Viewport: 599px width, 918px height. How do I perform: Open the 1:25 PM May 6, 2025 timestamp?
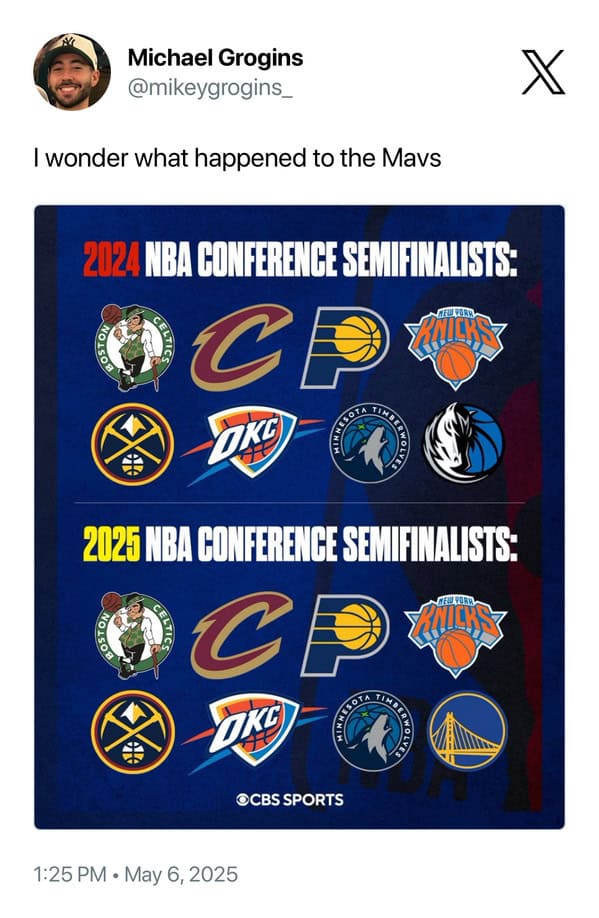[x=136, y=874]
